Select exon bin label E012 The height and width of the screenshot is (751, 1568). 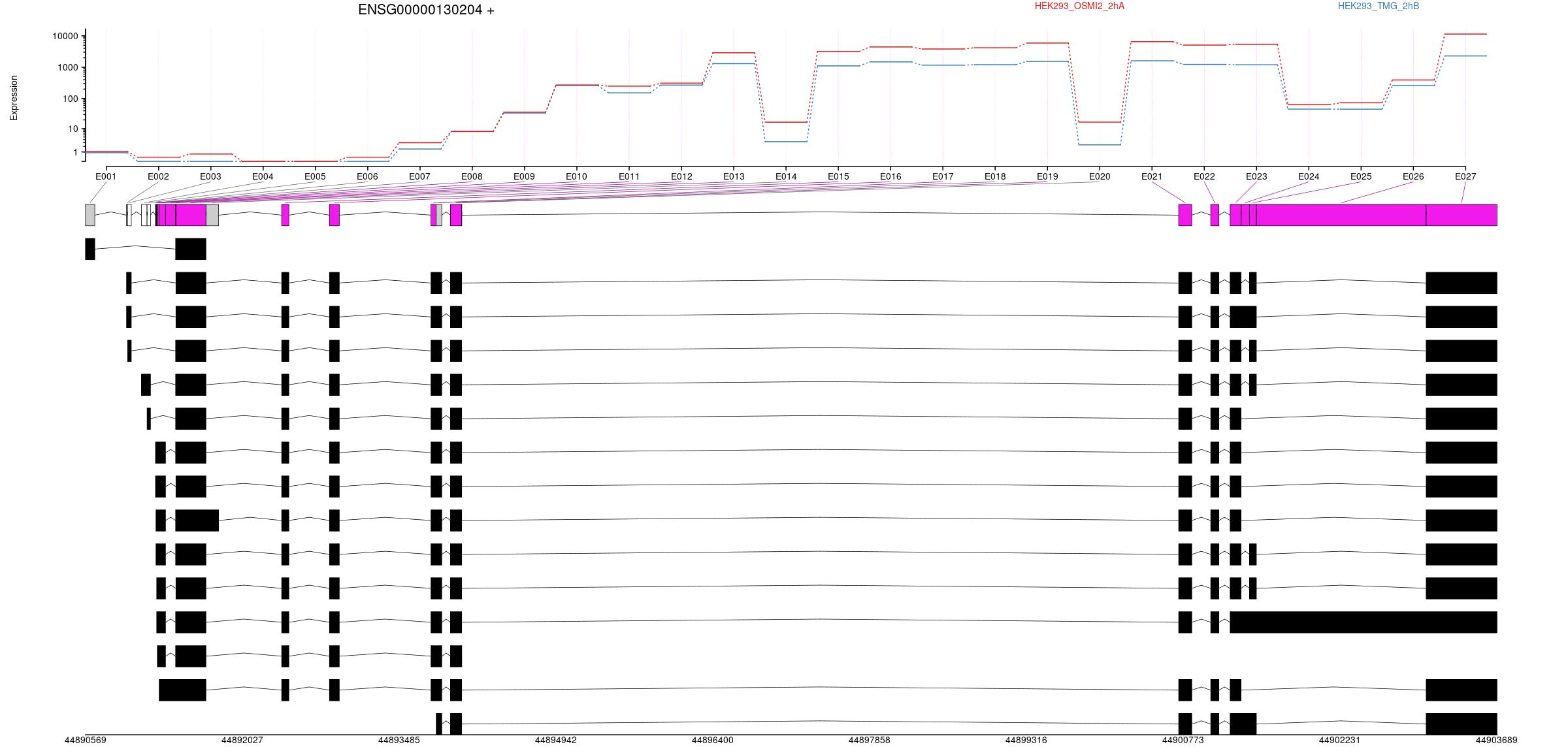click(x=681, y=176)
